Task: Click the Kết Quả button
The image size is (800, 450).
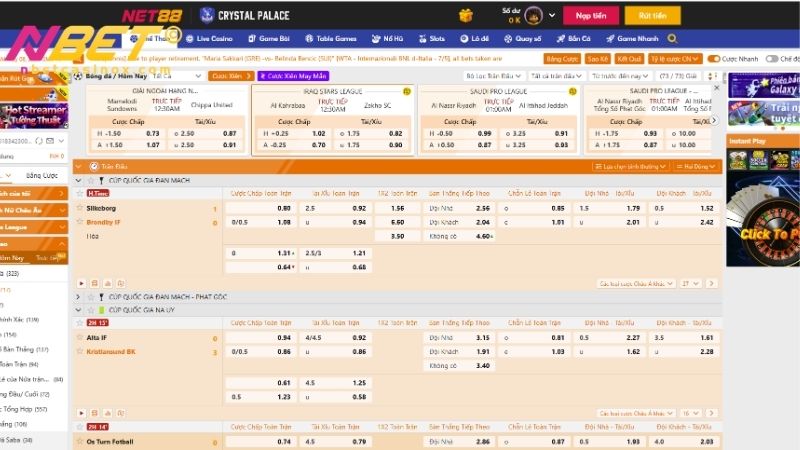Action: 629,59
